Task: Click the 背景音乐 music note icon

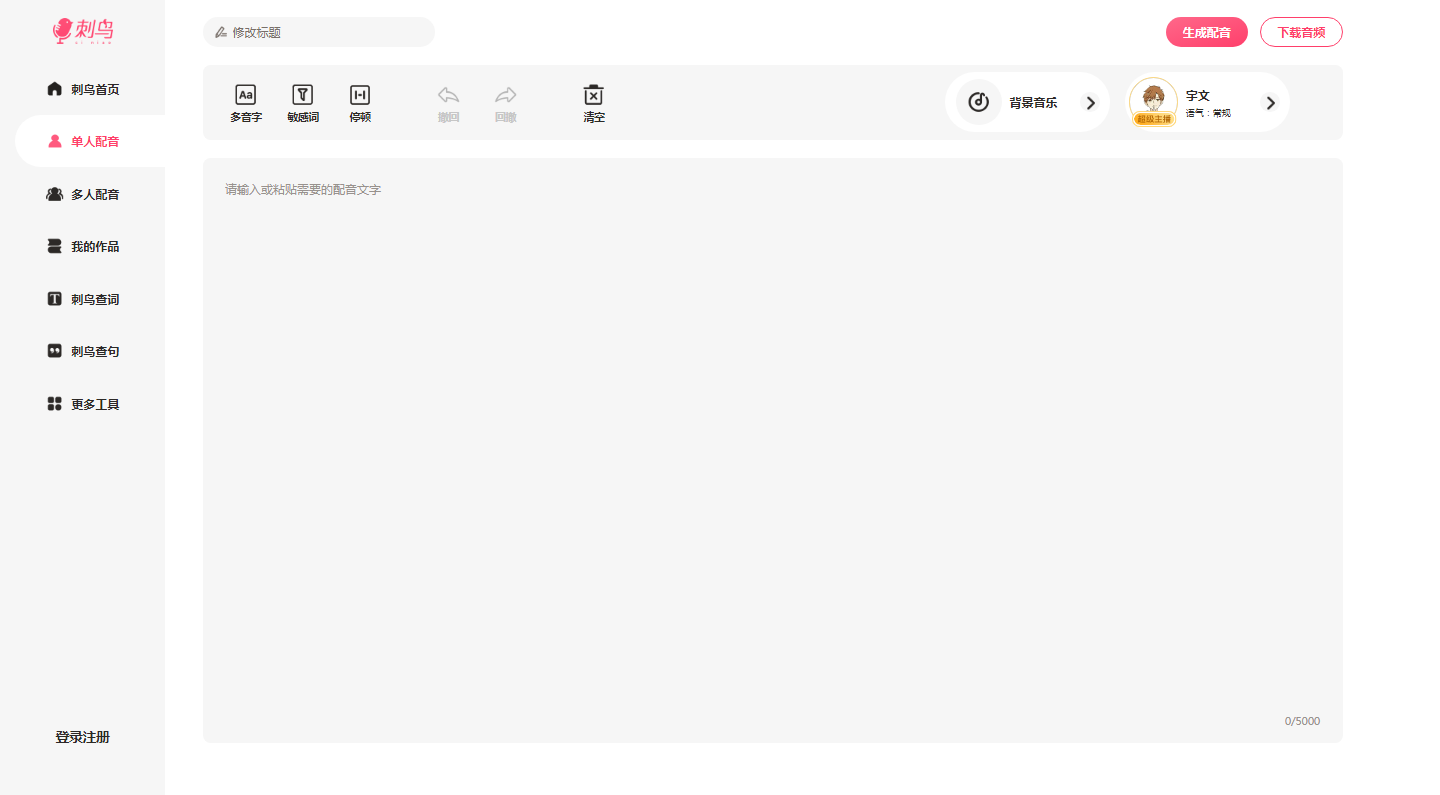Action: pyautogui.click(x=978, y=102)
